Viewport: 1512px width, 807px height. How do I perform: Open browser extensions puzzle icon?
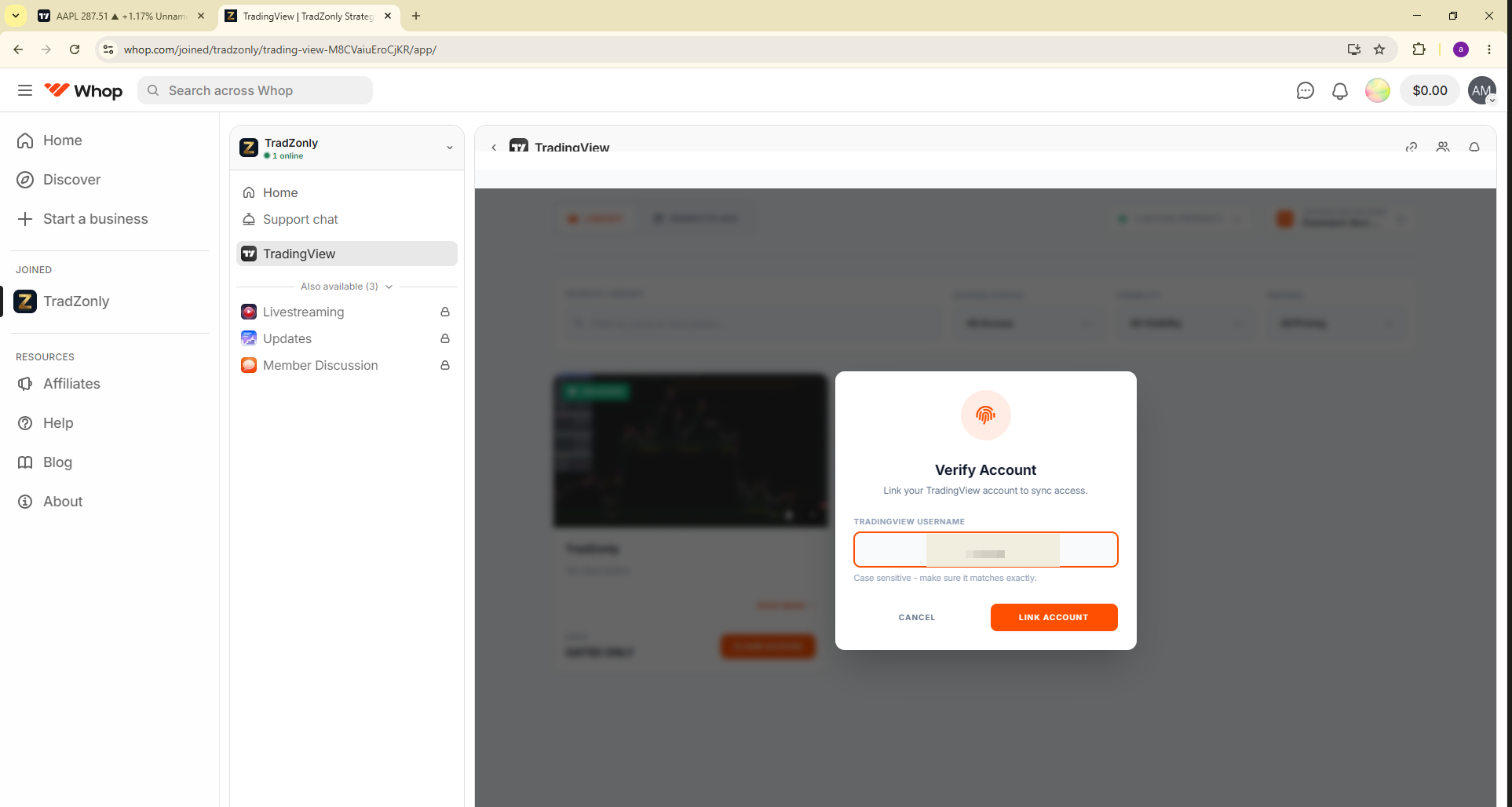pos(1419,49)
